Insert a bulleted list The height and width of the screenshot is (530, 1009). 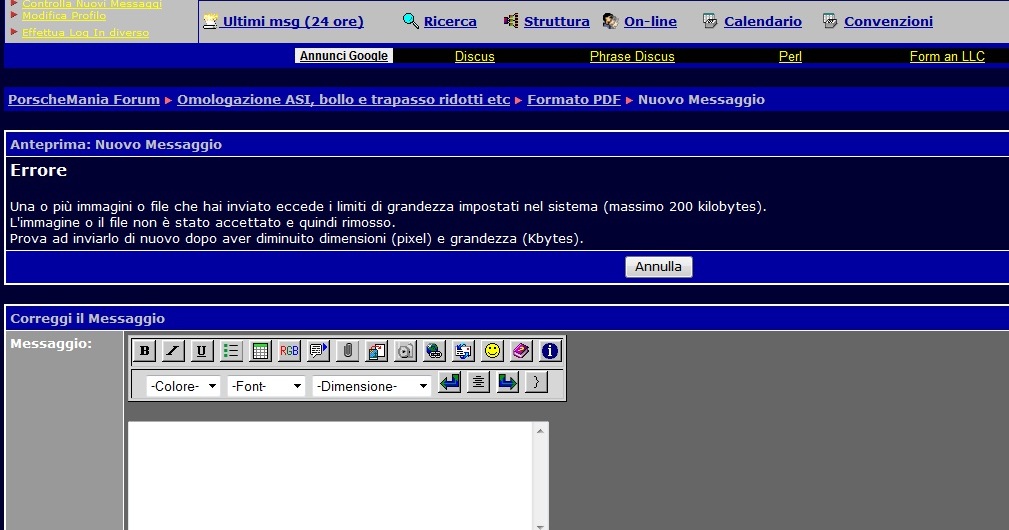pos(231,351)
